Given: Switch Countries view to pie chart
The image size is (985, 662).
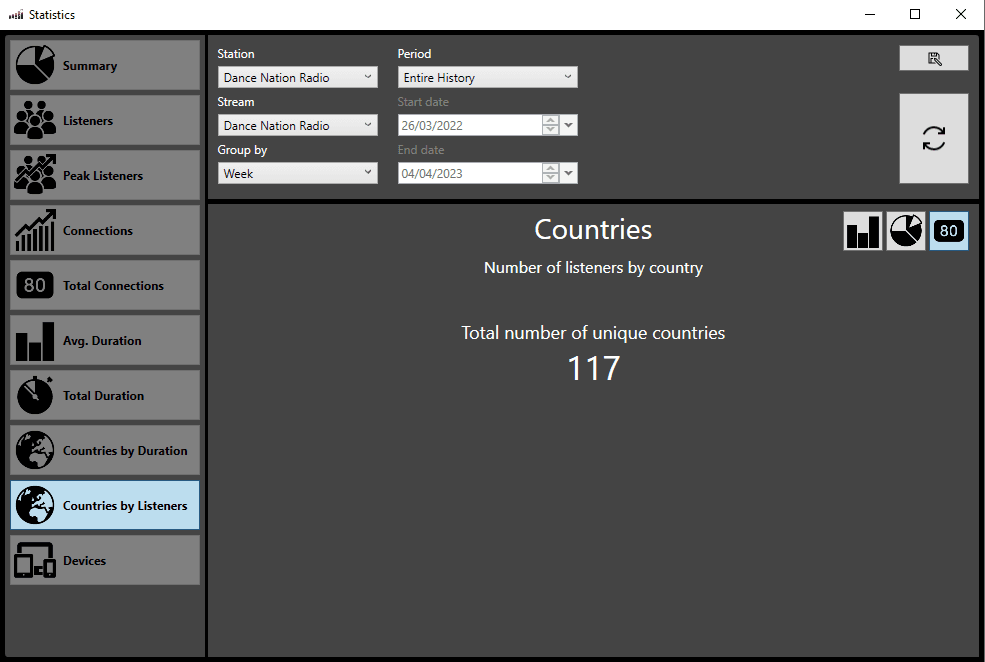Looking at the screenshot, I should pos(906,231).
